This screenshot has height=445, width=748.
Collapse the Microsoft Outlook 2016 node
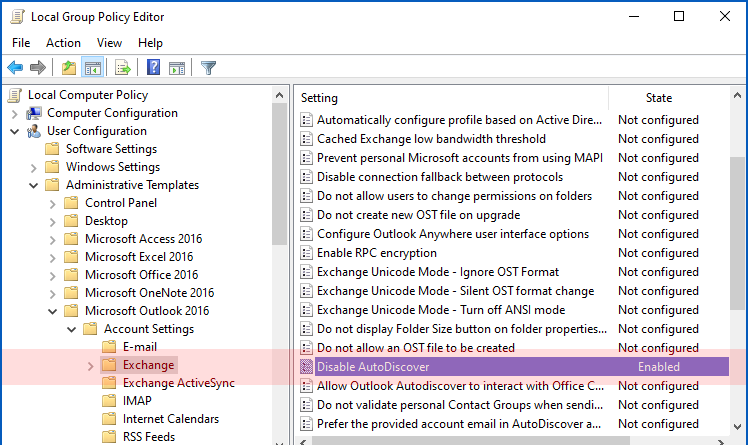52,312
